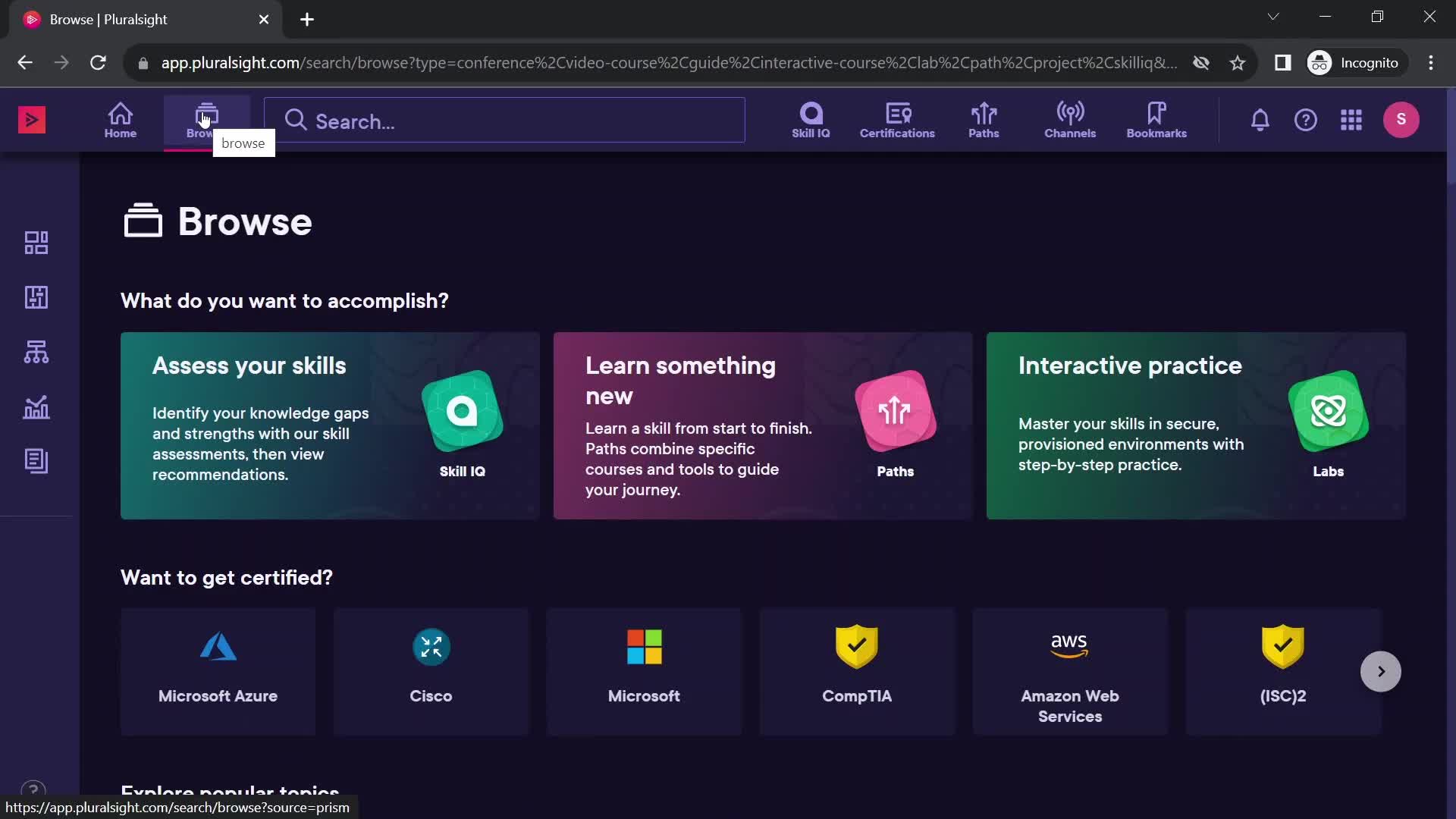Click the dashboard sidebar icon
The width and height of the screenshot is (1456, 819).
click(36, 243)
